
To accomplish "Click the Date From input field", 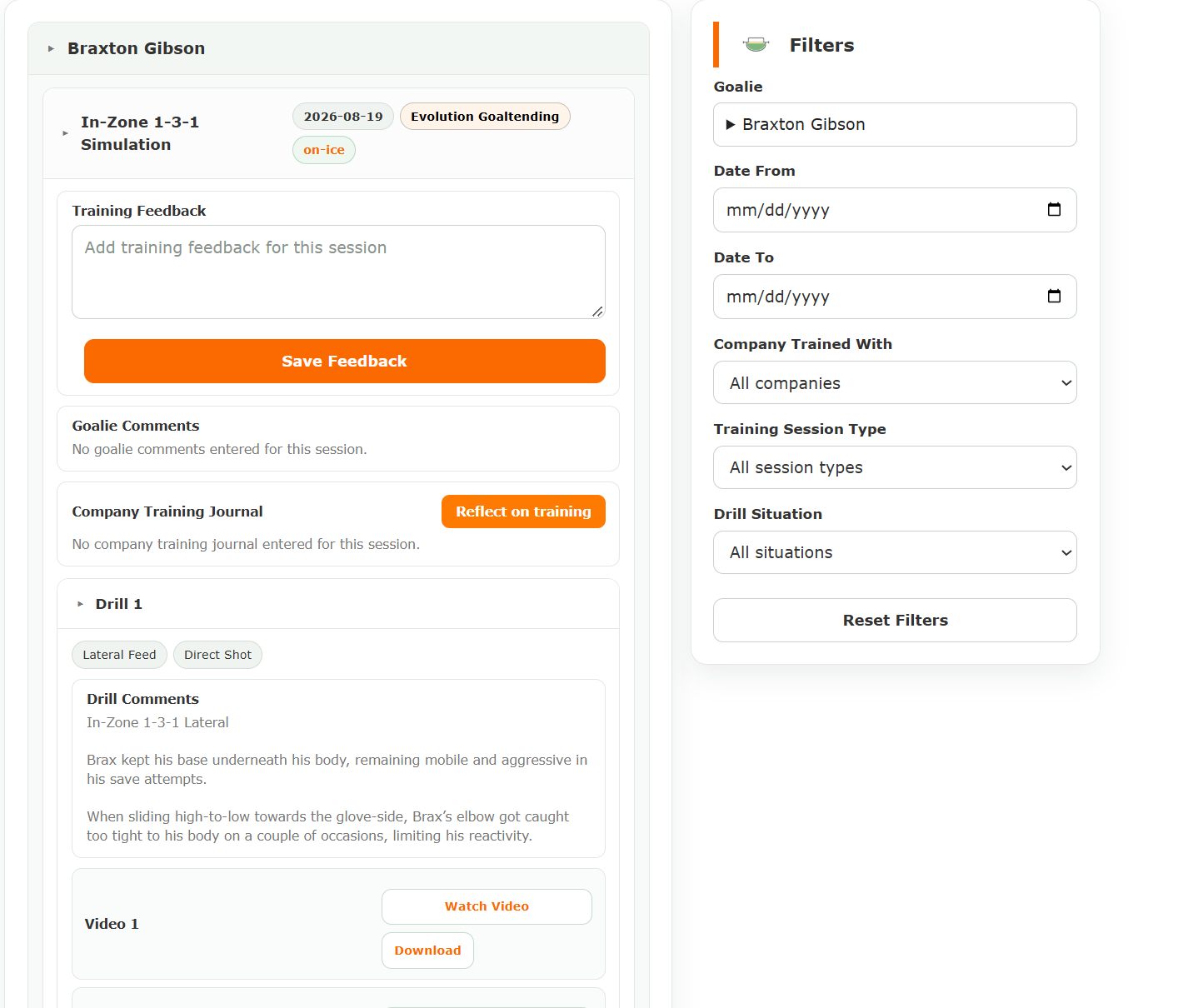I will click(x=895, y=210).
